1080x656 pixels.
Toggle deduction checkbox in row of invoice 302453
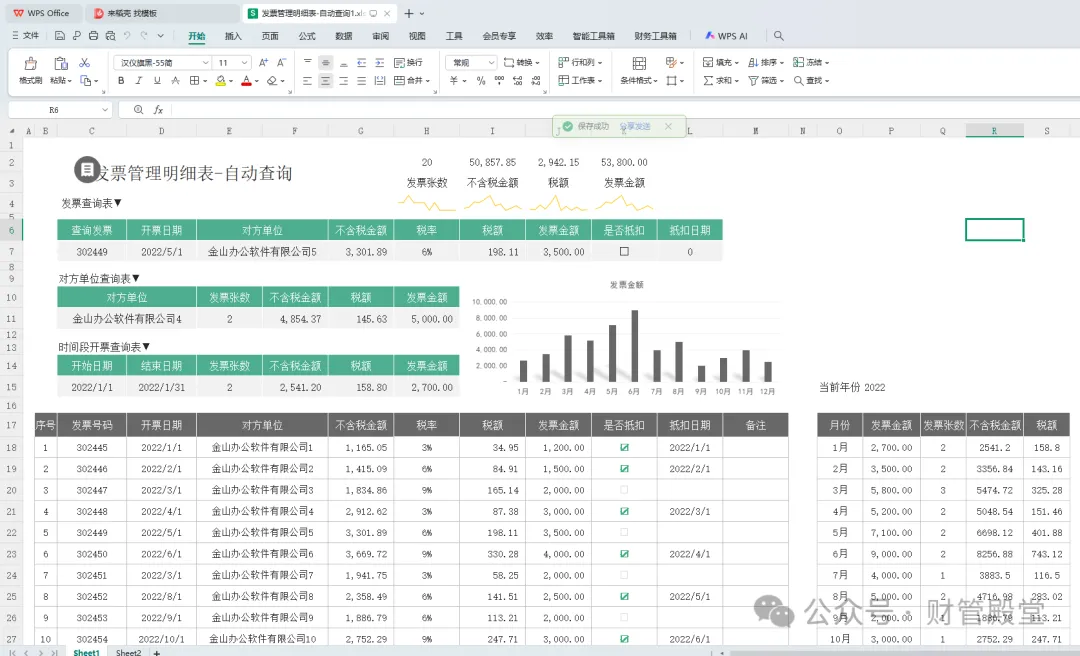624,617
